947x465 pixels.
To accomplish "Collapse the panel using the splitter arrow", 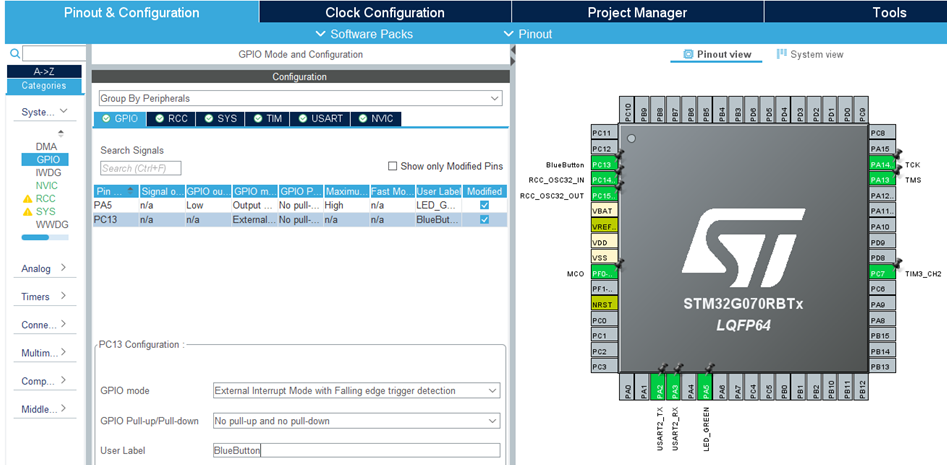I will pos(513,50).
